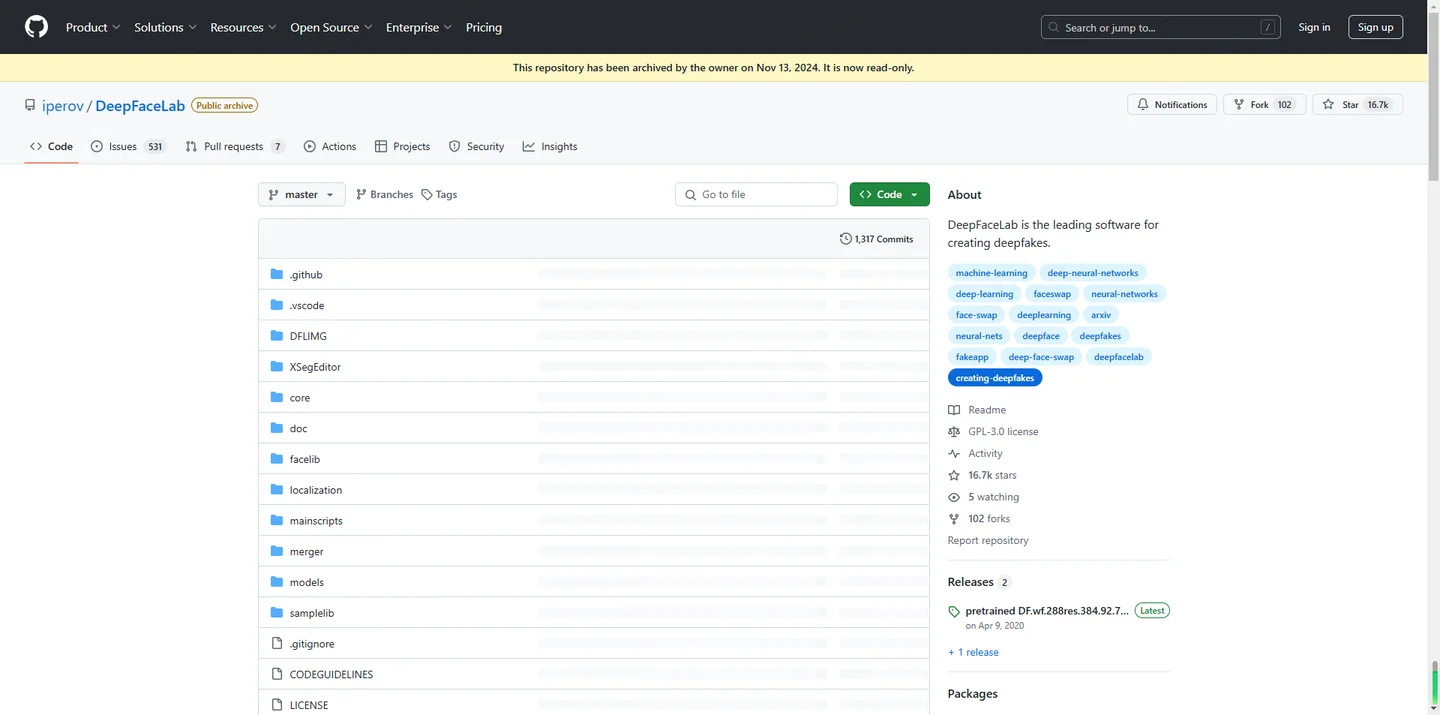
Task: Click the mainscripts folder icon
Action: (277, 520)
